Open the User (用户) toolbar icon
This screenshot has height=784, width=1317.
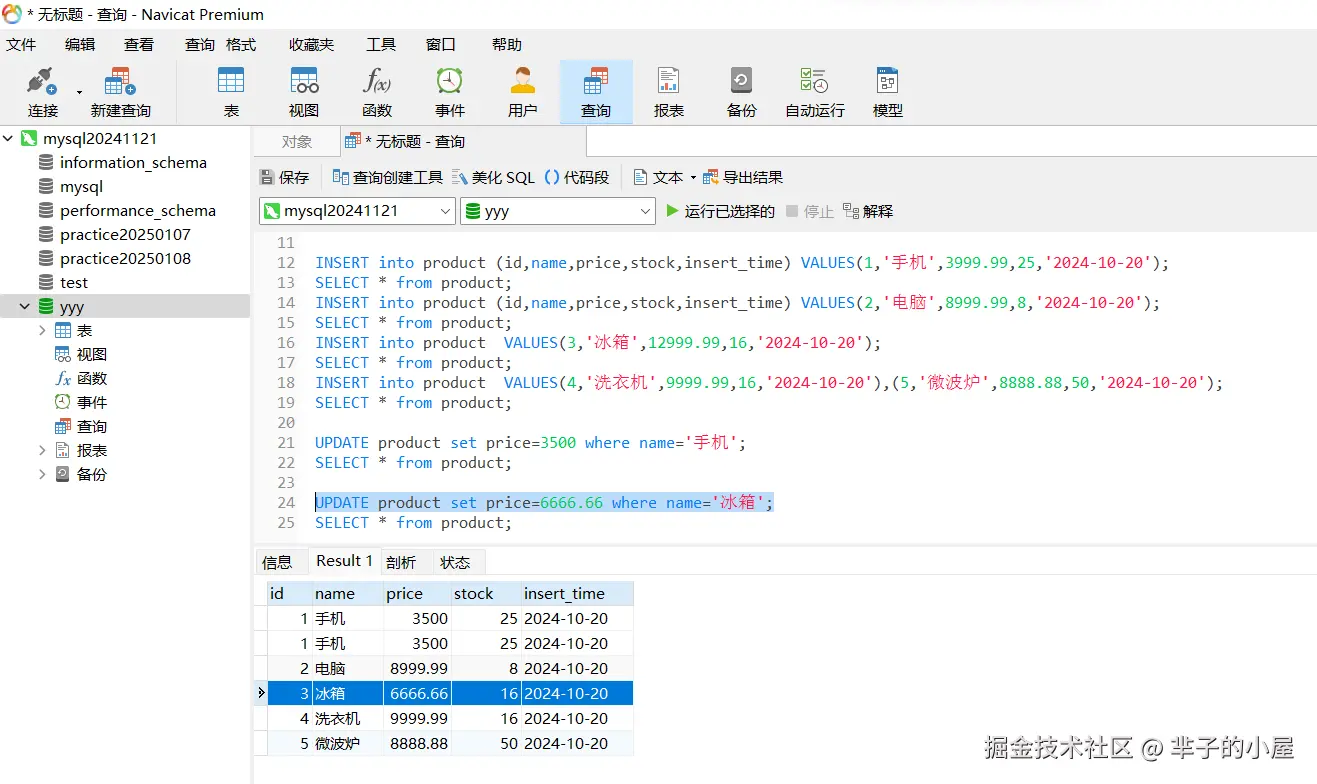coord(523,92)
